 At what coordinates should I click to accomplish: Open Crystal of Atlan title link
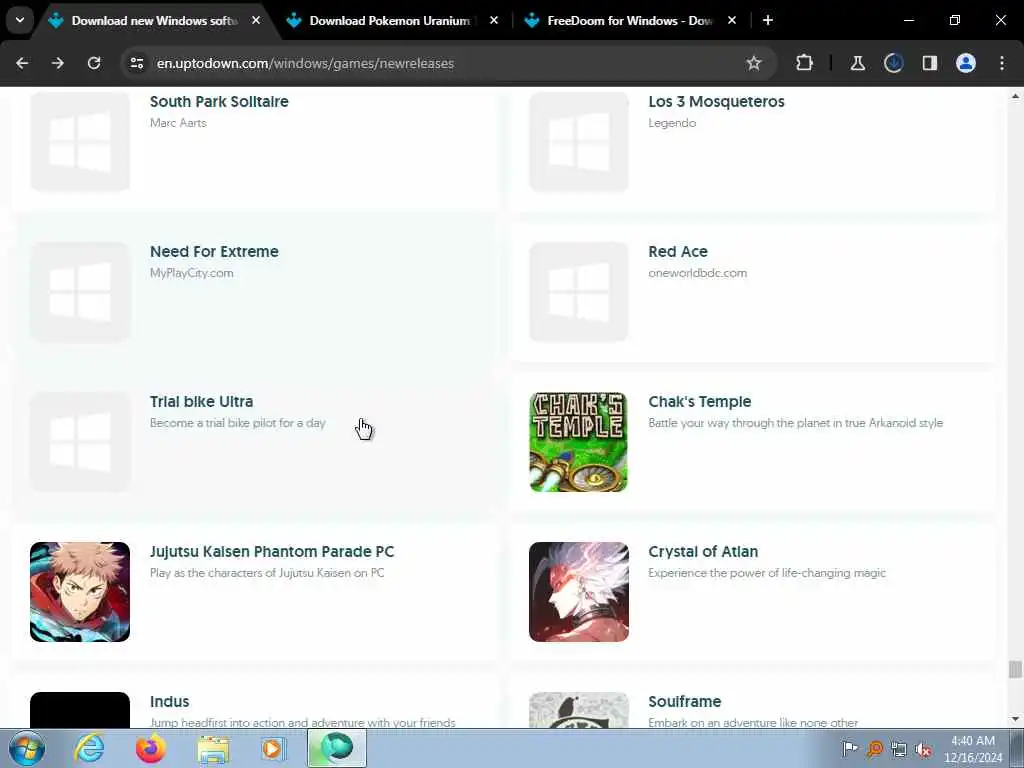point(703,552)
